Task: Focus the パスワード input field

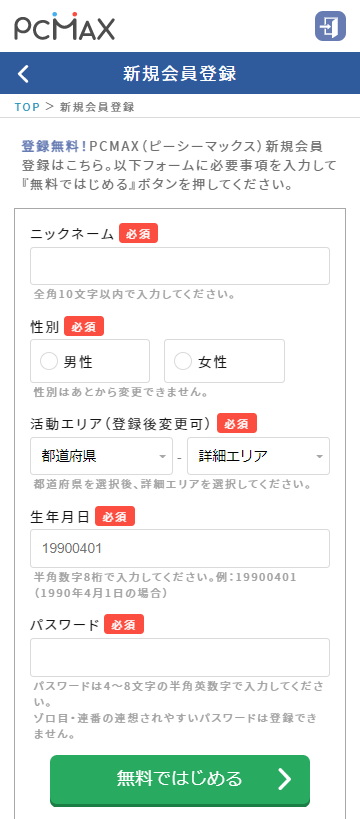Action: 180,657
